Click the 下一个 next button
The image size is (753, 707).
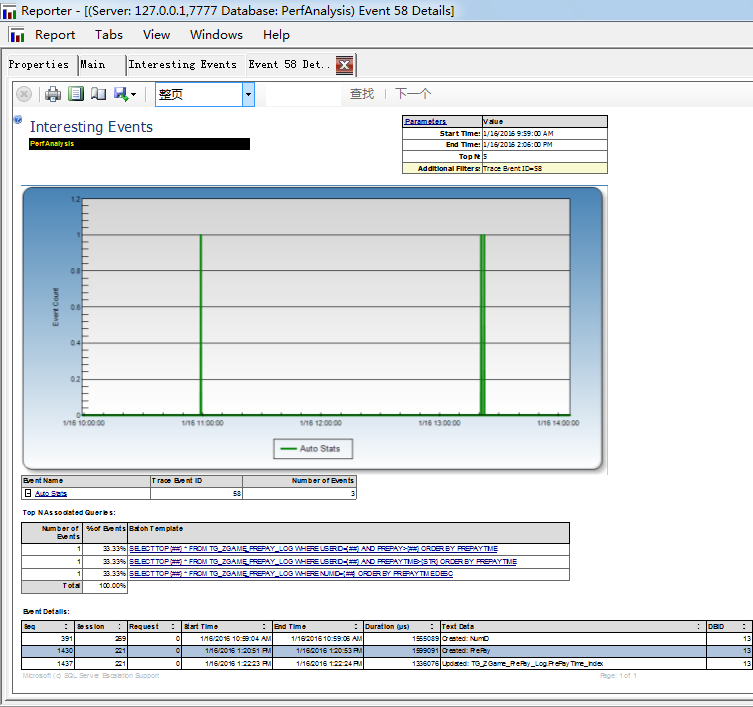[x=413, y=94]
